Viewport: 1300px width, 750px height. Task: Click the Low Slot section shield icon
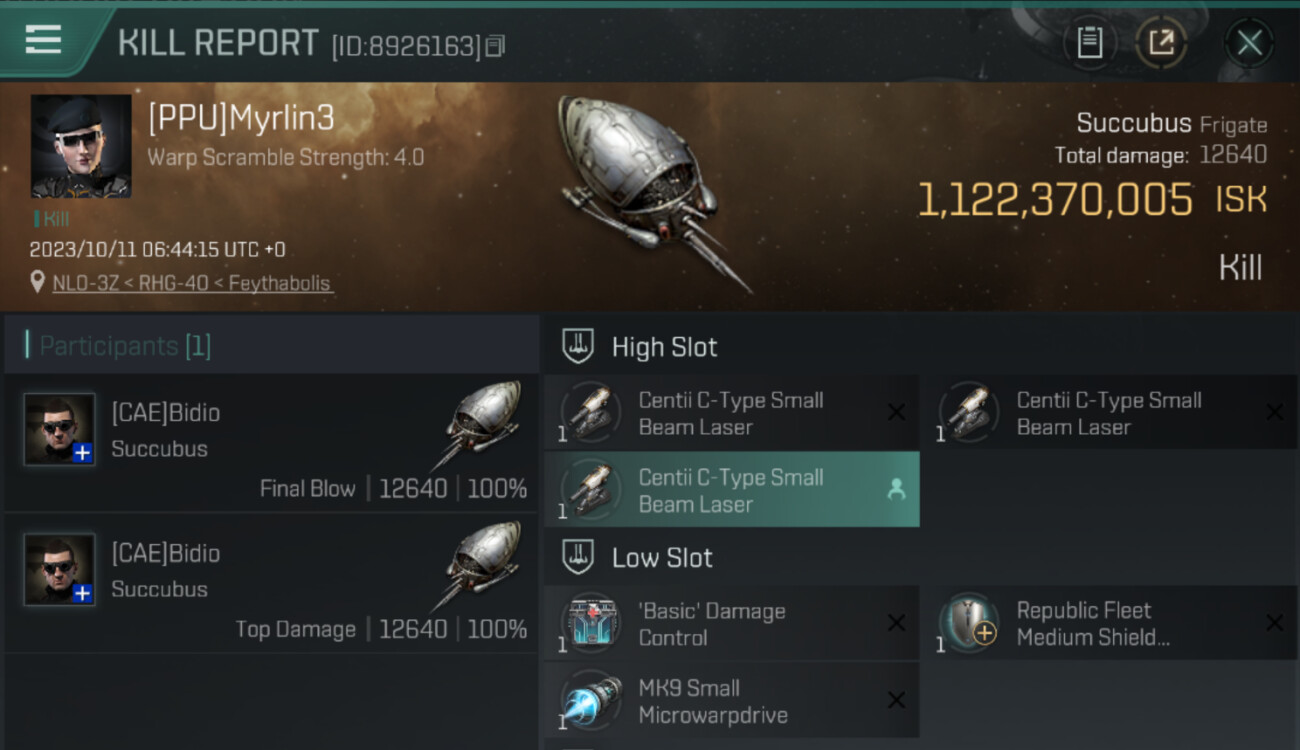pos(578,557)
